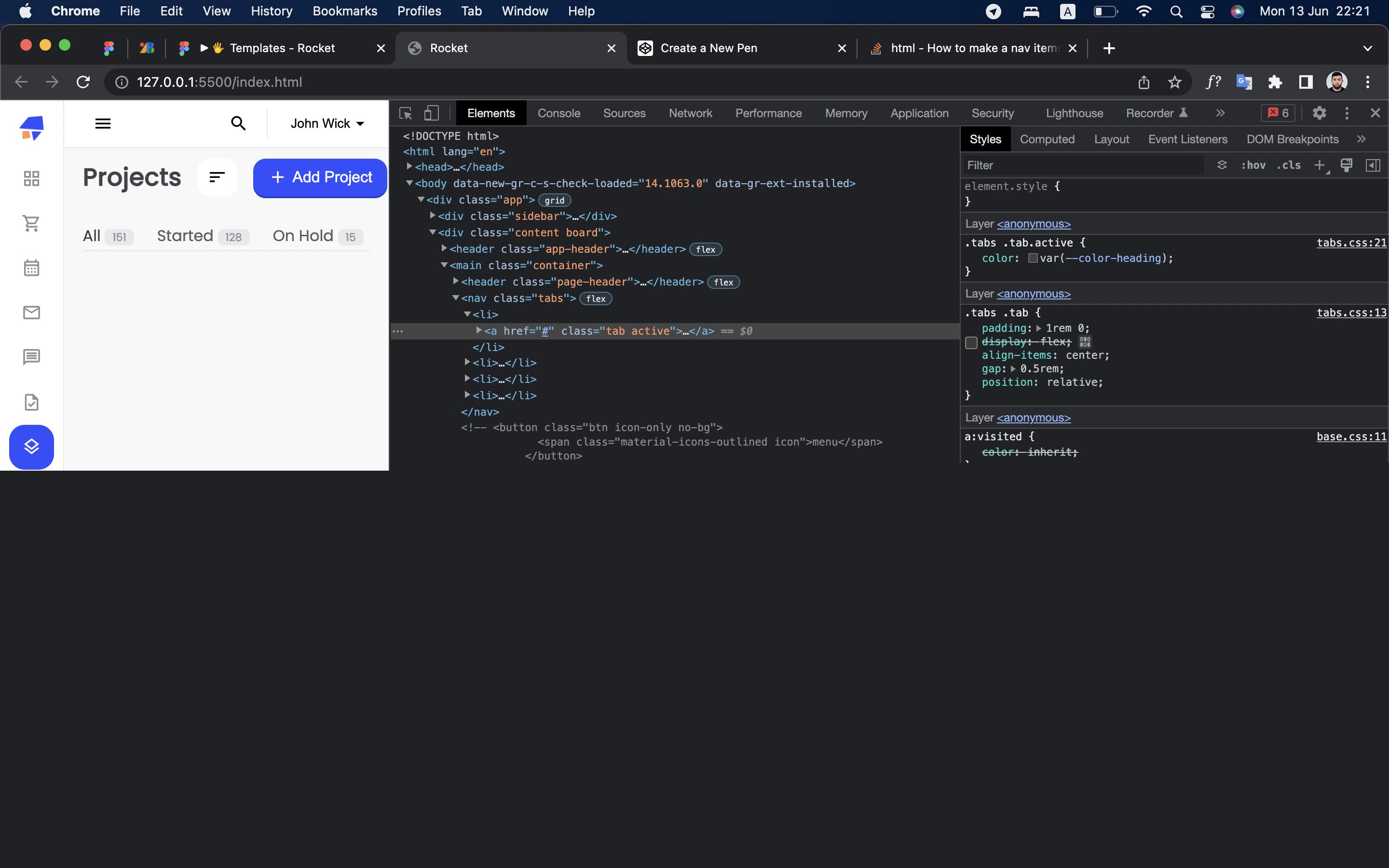The height and width of the screenshot is (868, 1389).
Task: Open flexbox editor icon next to display flex
Action: [1085, 342]
